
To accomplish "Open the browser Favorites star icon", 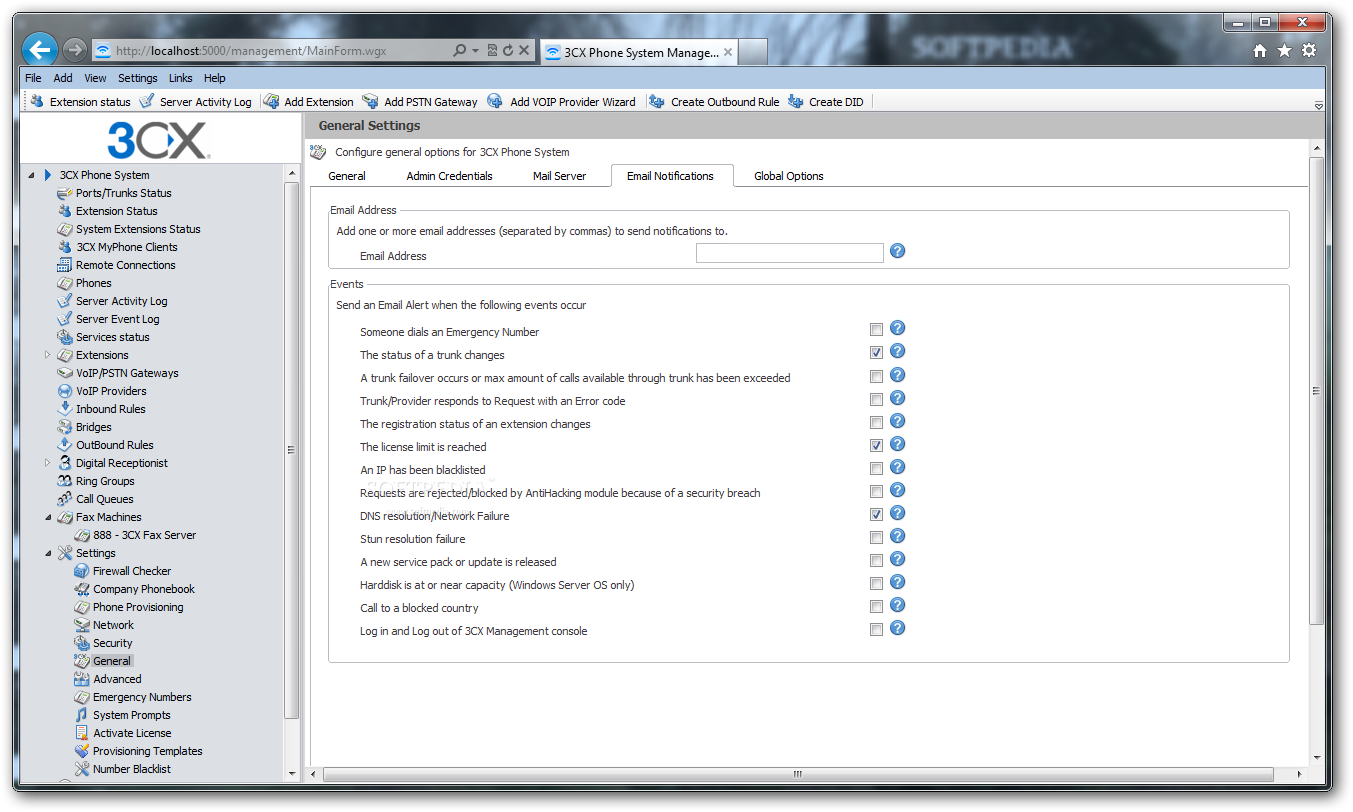I will tap(1284, 51).
